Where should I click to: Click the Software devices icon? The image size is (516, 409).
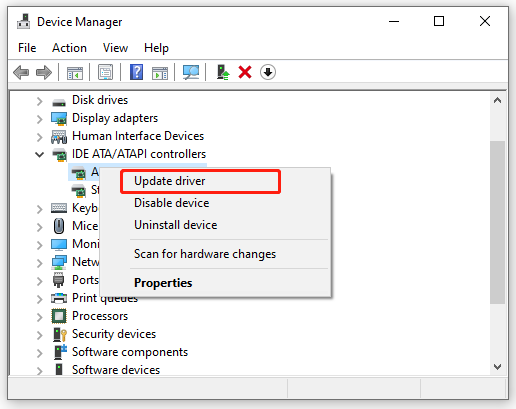[x=59, y=370]
